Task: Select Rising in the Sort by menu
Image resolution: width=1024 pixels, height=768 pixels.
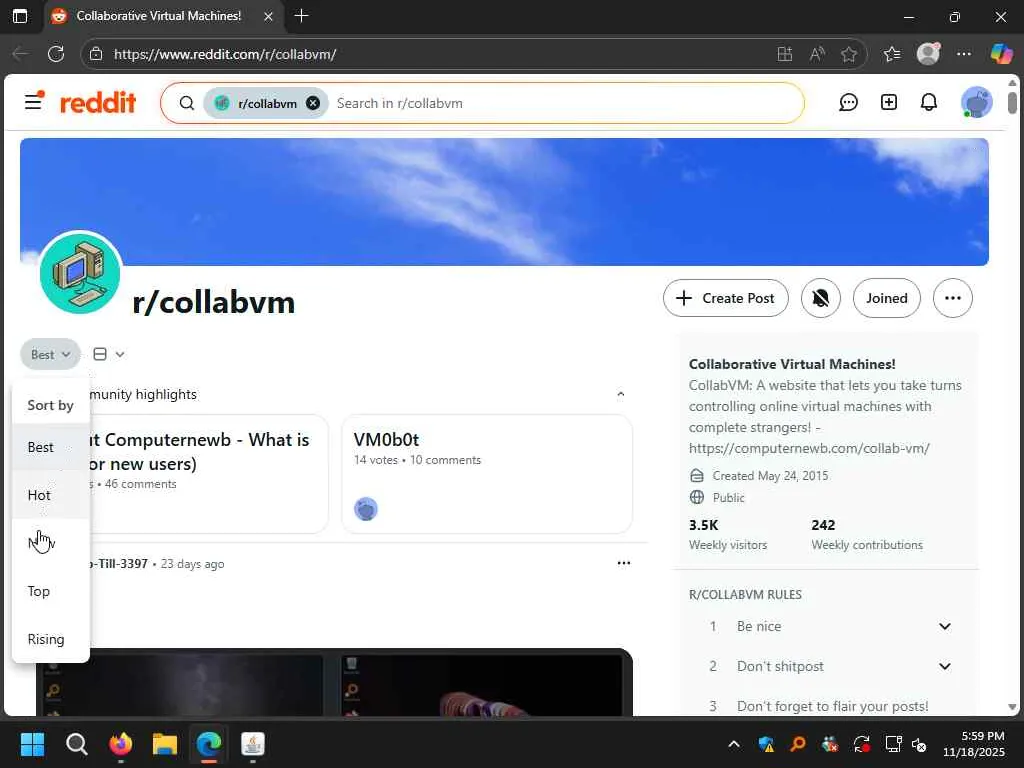Action: 51,639
